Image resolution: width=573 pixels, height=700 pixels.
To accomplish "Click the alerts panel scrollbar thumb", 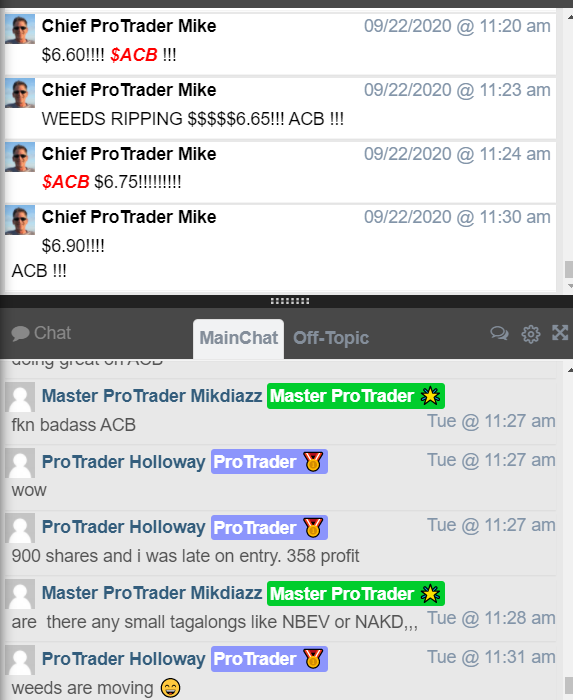I will [569, 269].
